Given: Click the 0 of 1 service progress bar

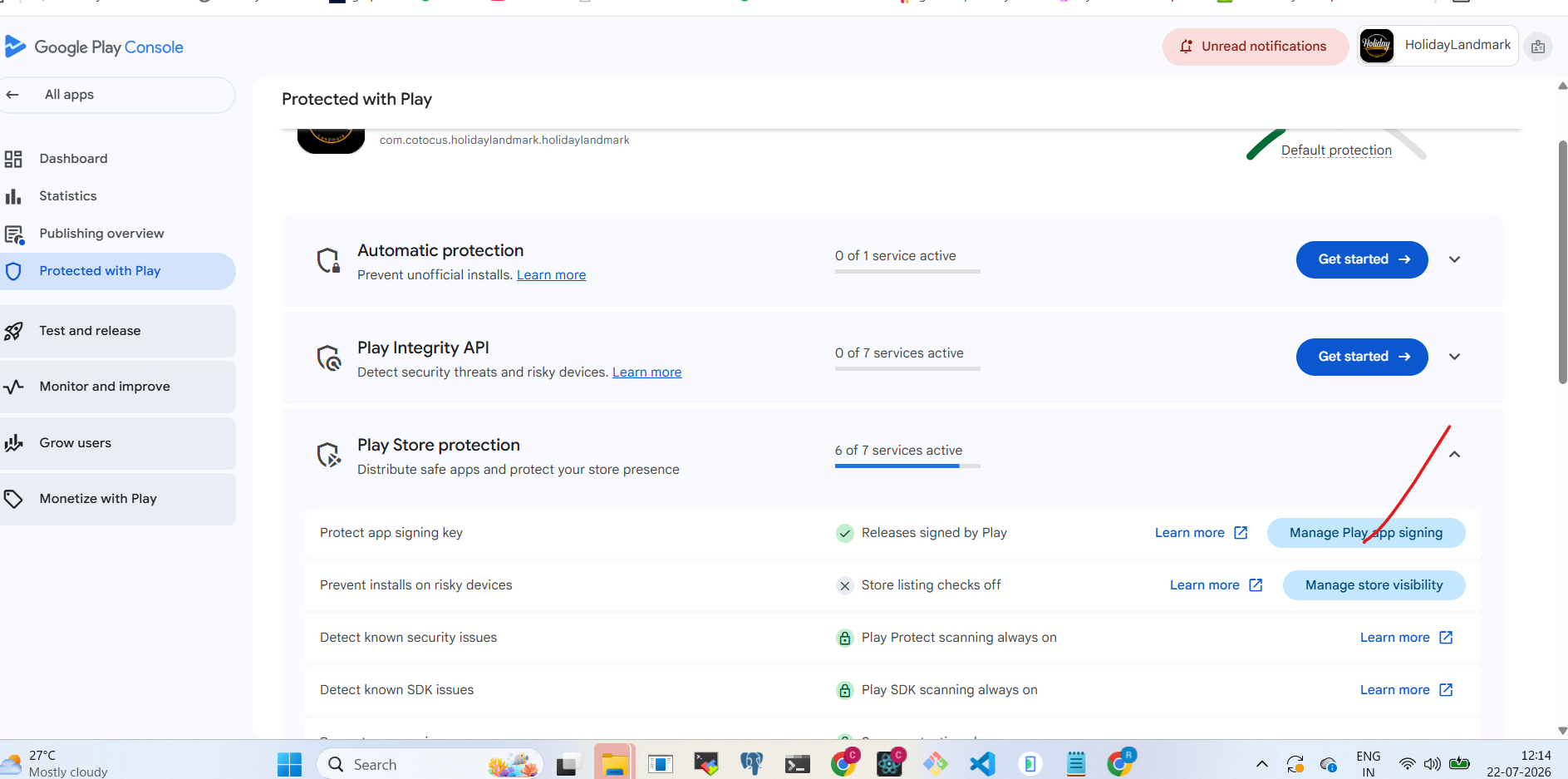Looking at the screenshot, I should click(x=907, y=271).
